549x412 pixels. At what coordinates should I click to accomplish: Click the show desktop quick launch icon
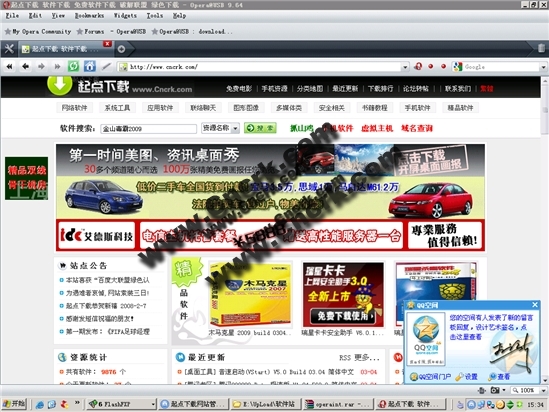[52, 405]
